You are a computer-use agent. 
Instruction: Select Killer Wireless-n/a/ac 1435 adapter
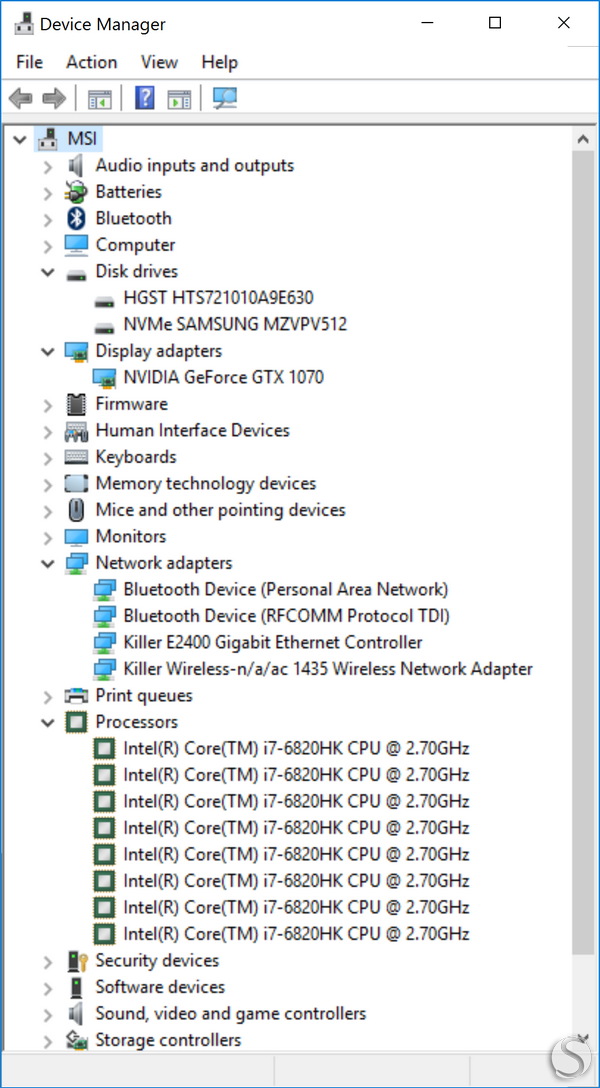[328, 670]
